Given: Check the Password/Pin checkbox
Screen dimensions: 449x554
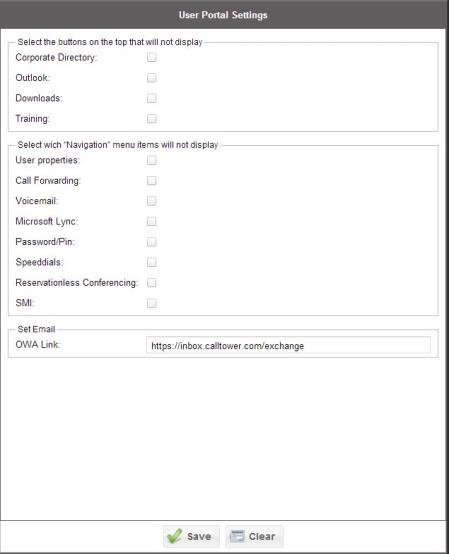Looking at the screenshot, I should tap(152, 242).
